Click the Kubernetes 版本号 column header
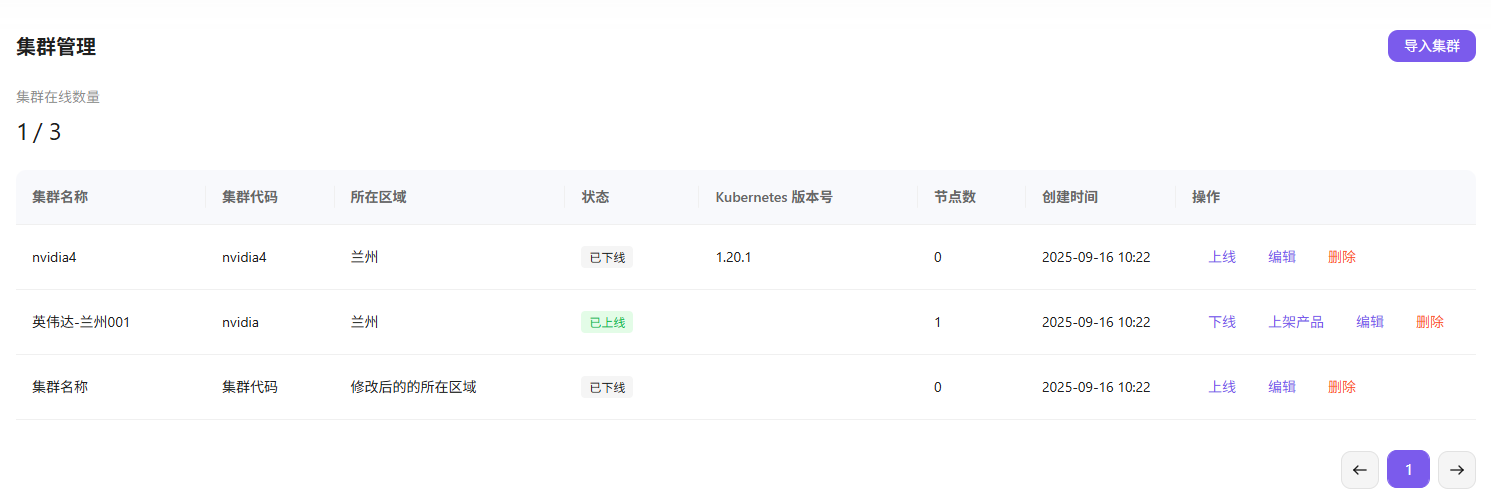Viewport: 1491px width, 492px height. coord(774,197)
